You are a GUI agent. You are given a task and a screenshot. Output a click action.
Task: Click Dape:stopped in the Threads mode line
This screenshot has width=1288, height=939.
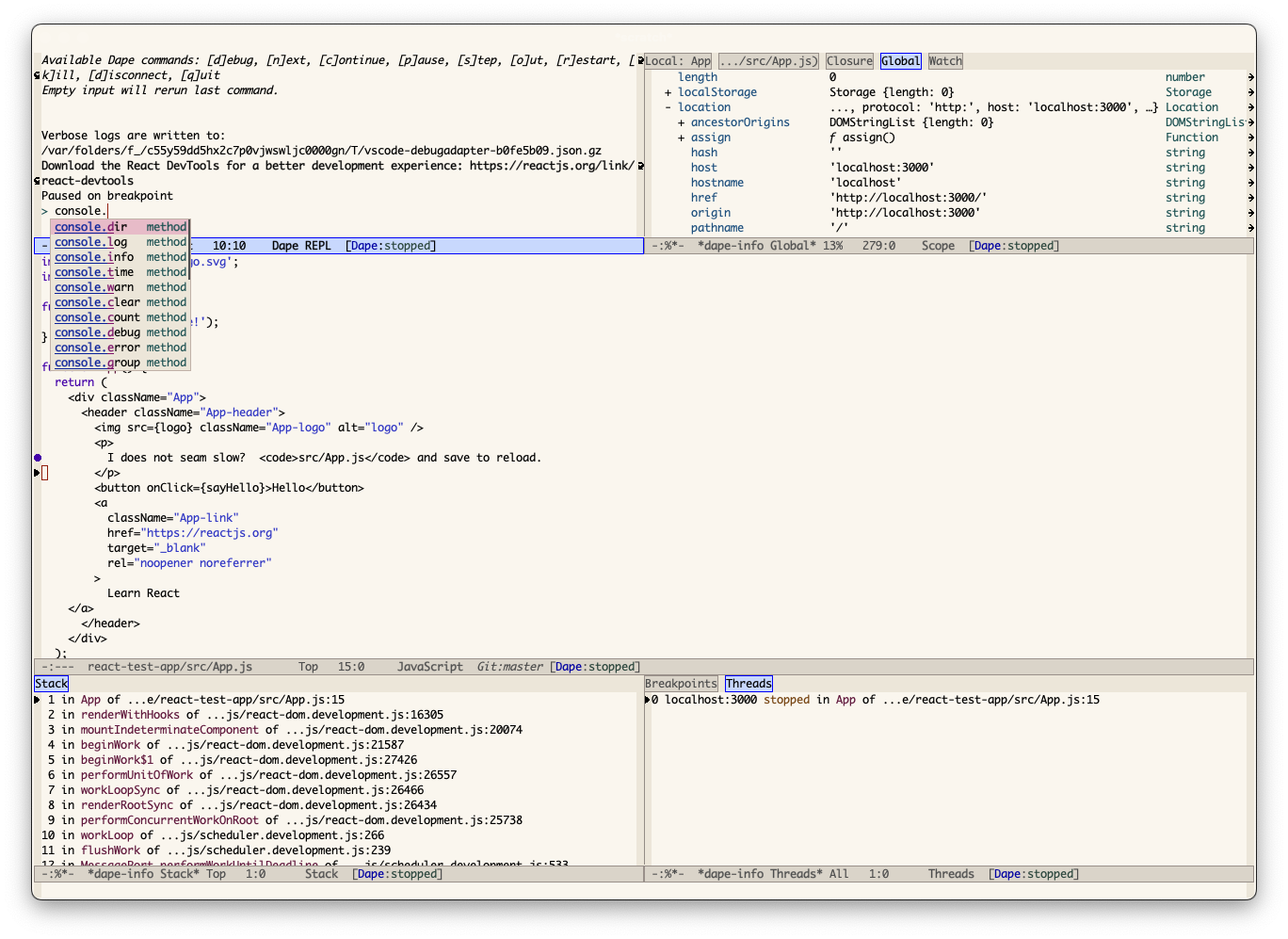point(1033,874)
